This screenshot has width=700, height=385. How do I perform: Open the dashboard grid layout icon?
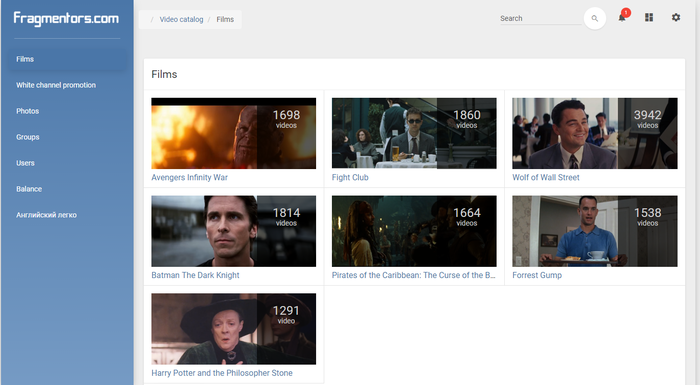(649, 17)
